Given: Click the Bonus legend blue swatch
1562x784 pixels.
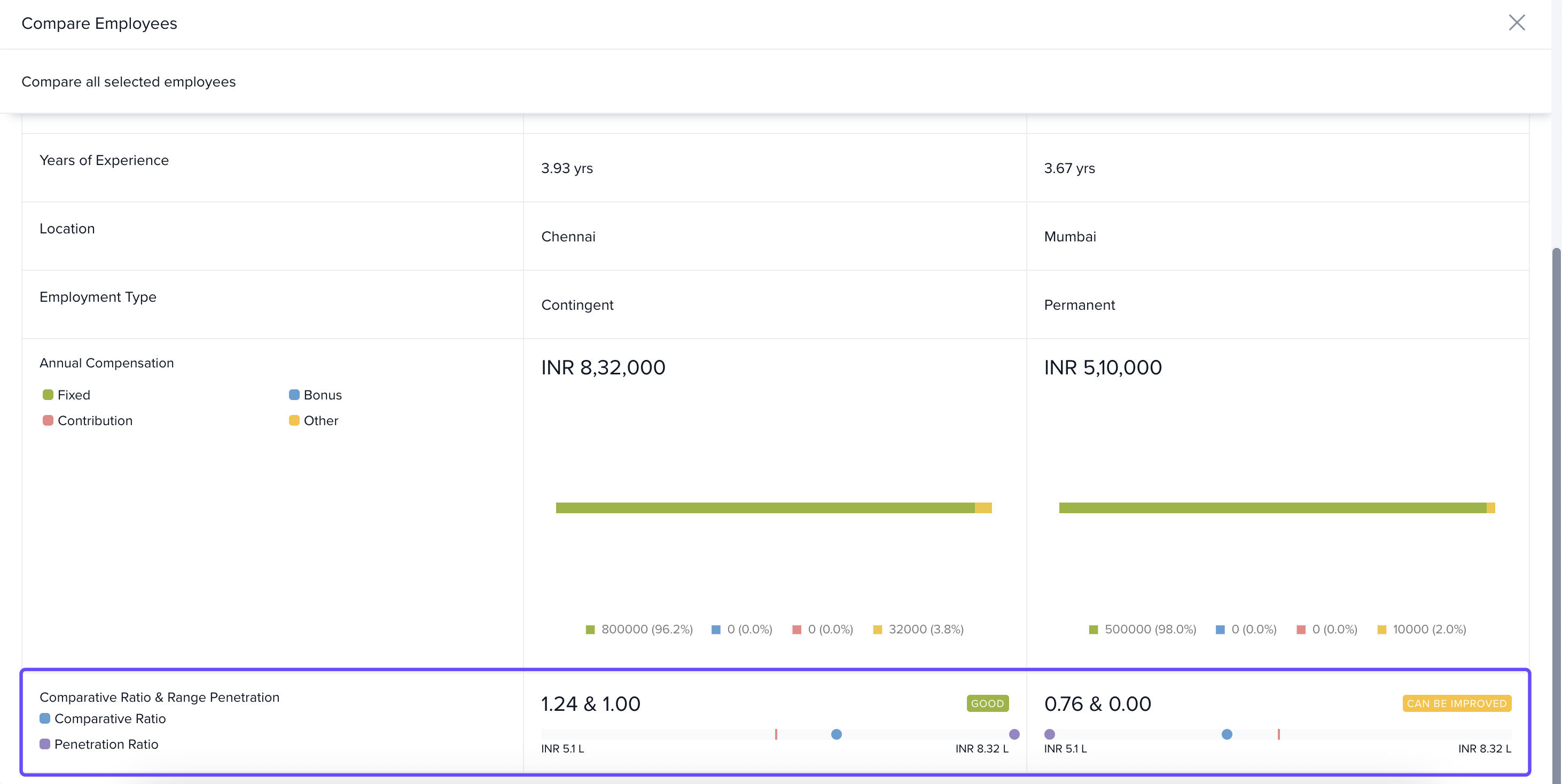Looking at the screenshot, I should (294, 395).
